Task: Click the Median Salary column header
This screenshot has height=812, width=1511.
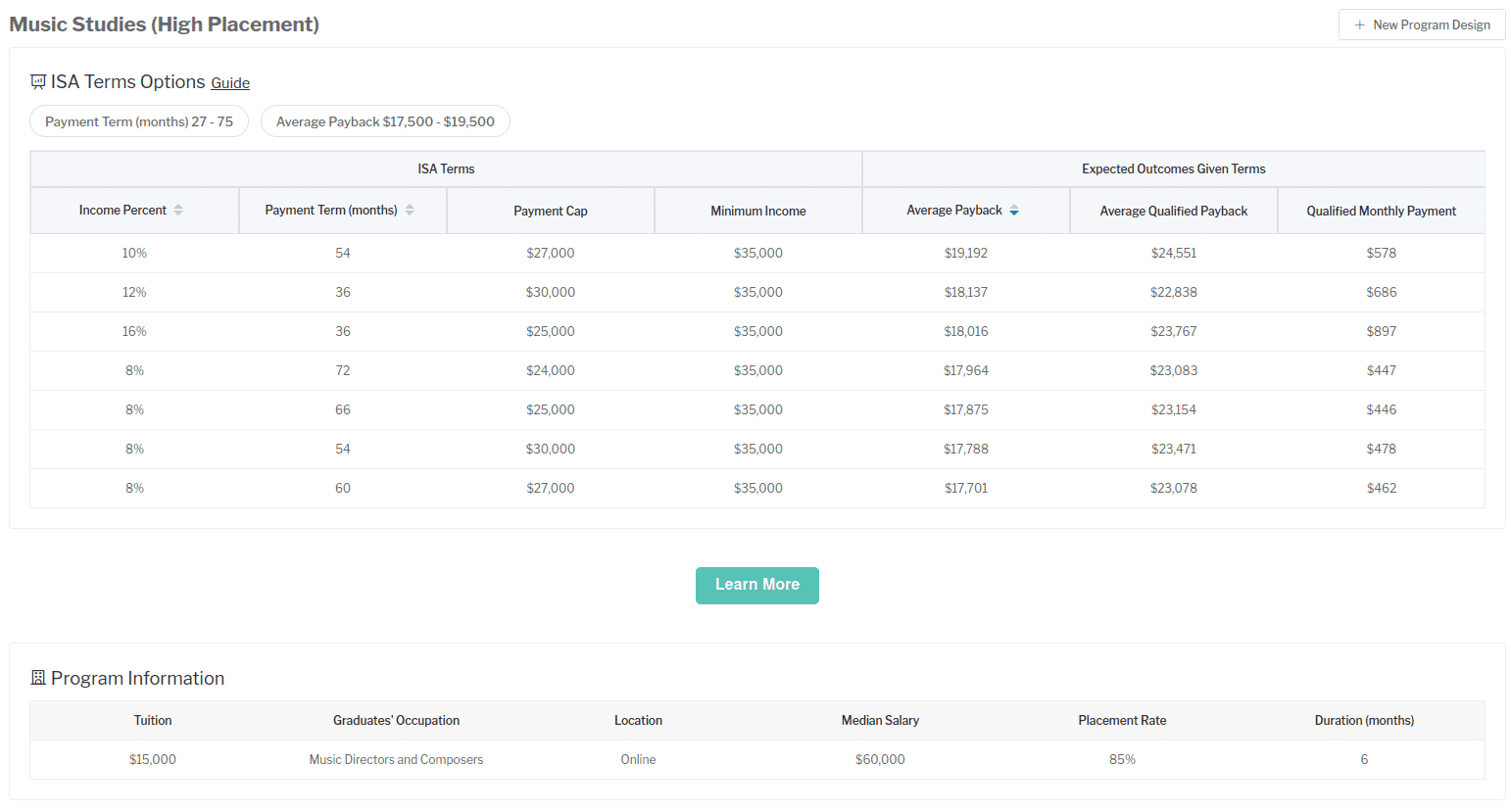Action: [x=880, y=720]
